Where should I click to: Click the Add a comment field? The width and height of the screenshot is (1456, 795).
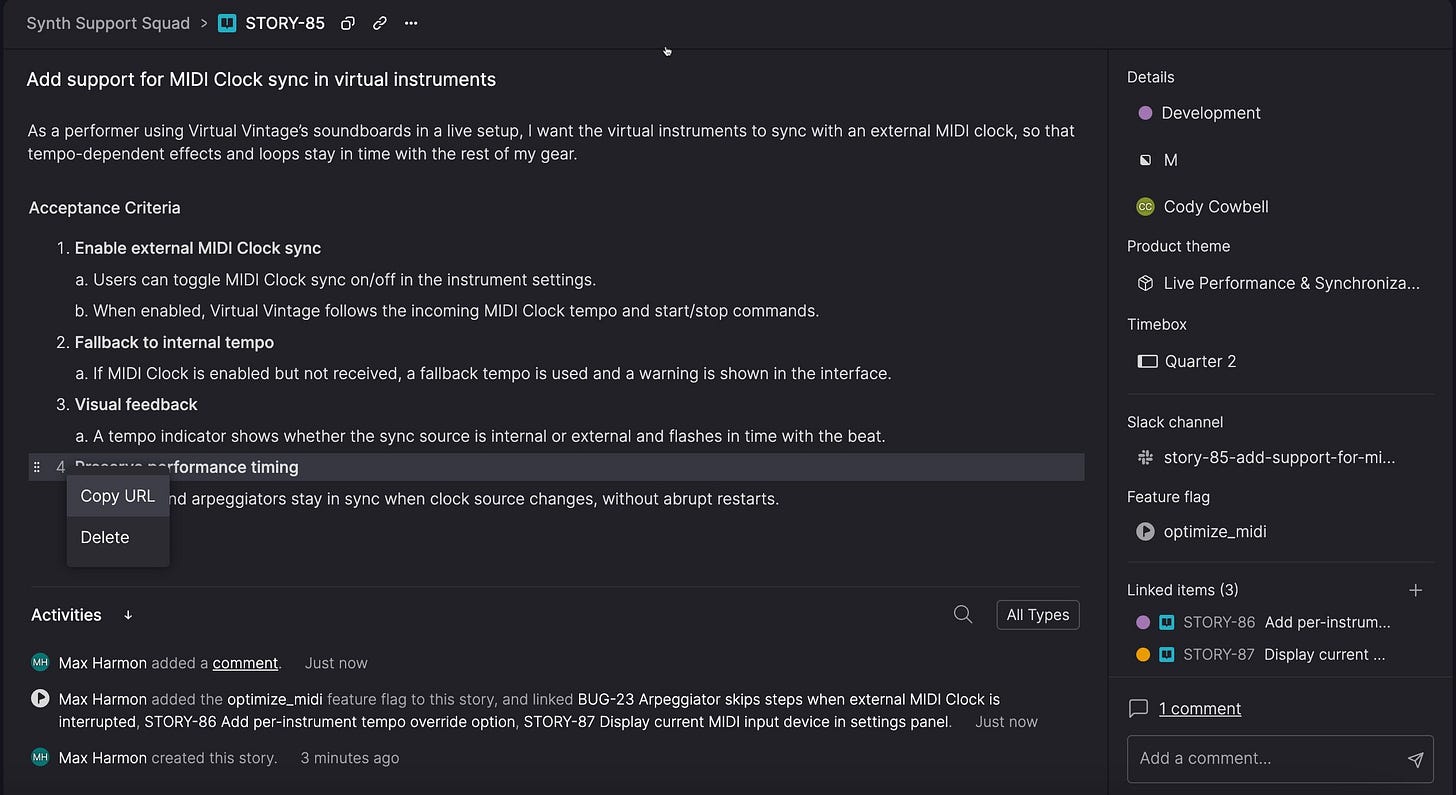(1264, 758)
